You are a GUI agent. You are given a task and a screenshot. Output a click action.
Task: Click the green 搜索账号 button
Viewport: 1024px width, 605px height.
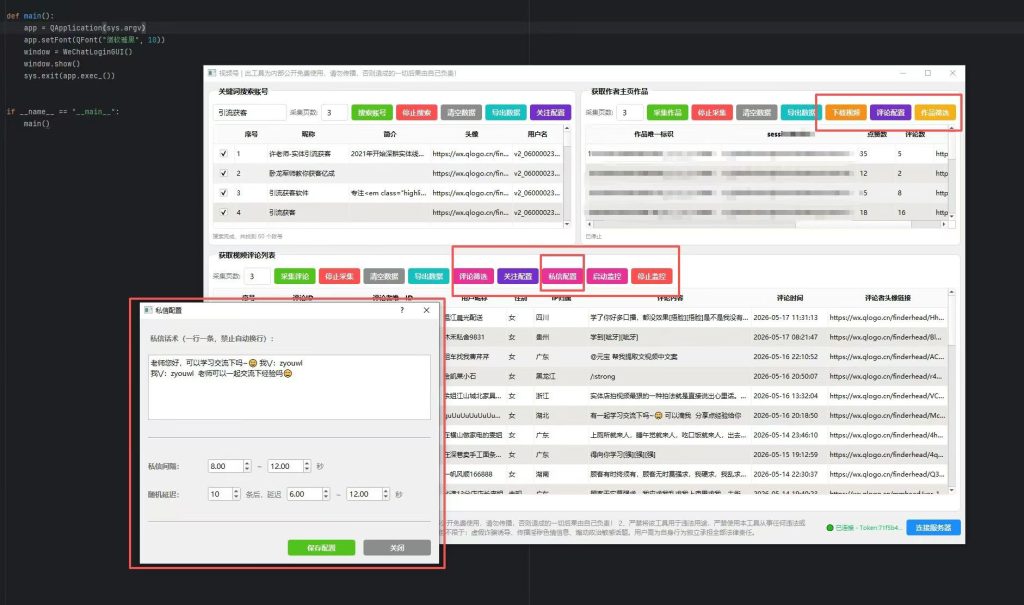tap(372, 112)
